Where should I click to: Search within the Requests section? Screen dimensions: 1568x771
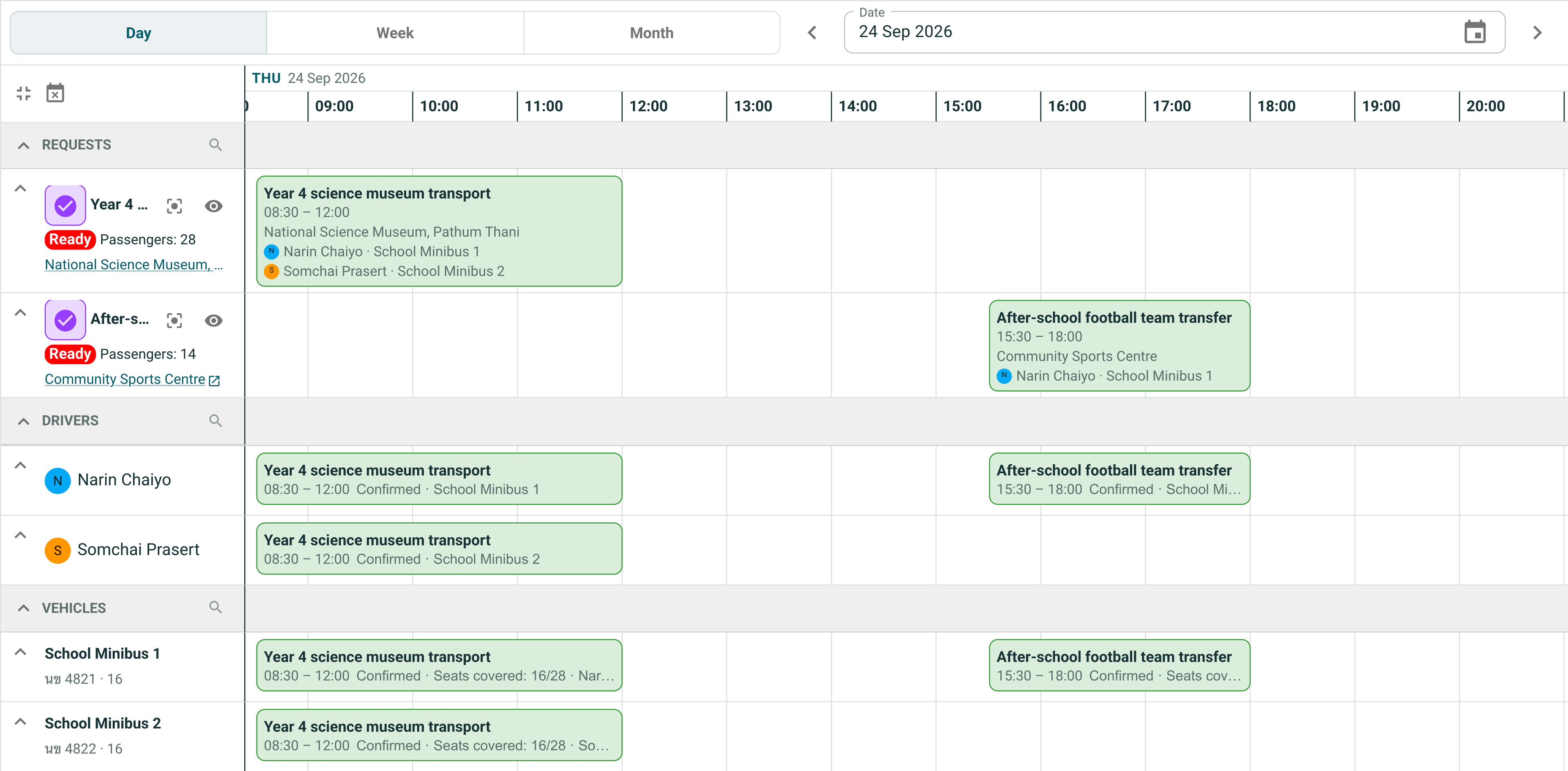[x=216, y=145]
